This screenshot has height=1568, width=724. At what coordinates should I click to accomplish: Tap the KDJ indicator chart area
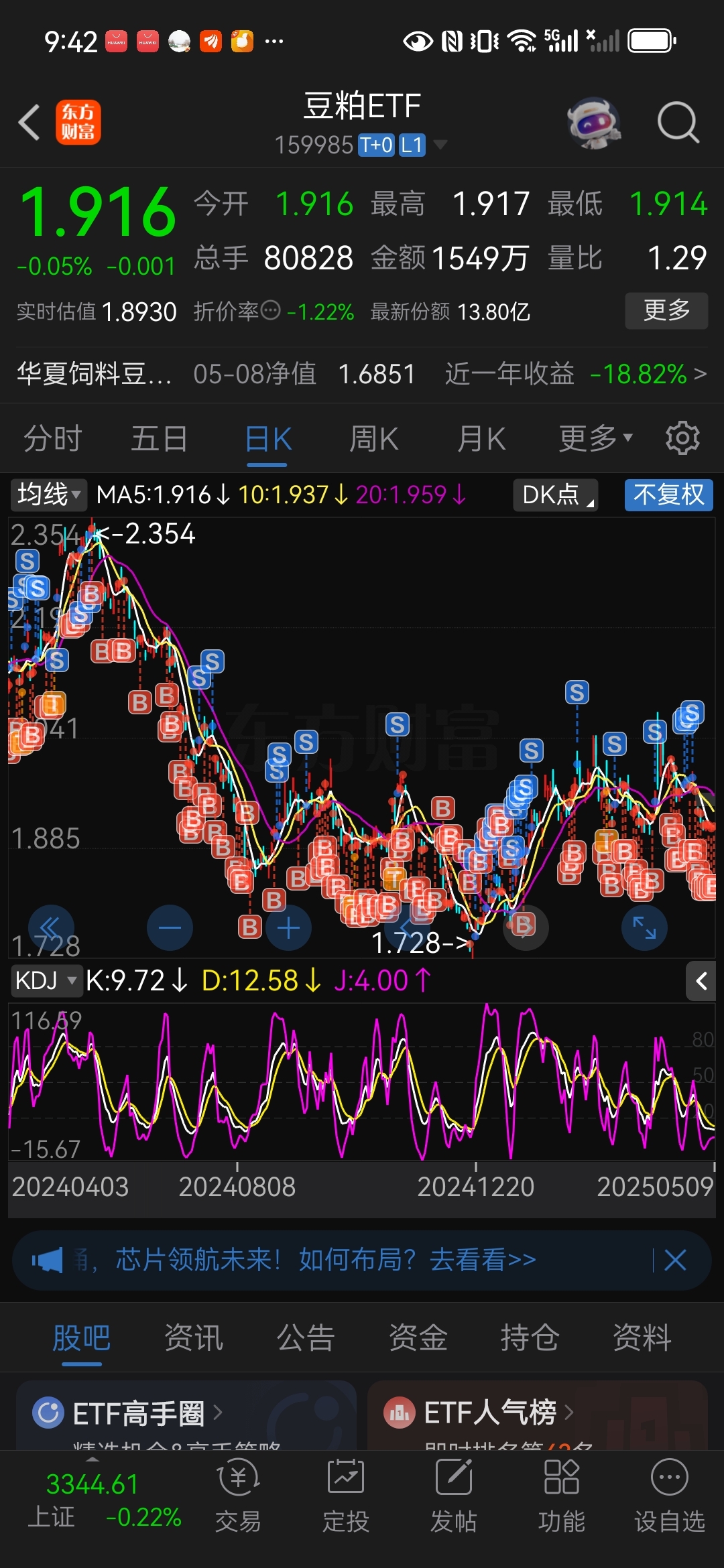pos(362,1081)
